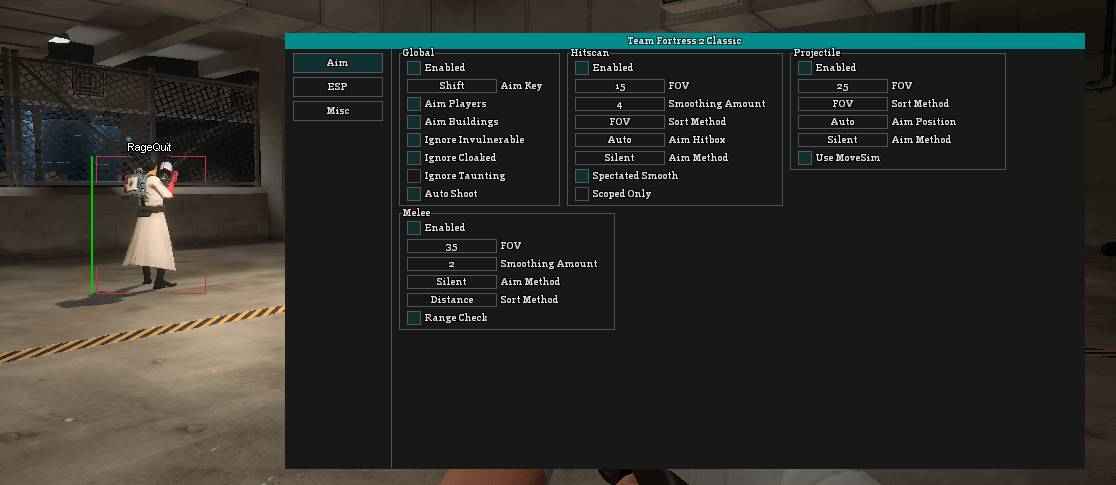The width and height of the screenshot is (1116, 485).
Task: Toggle the Ignore Cloaked checkbox
Action: (414, 158)
